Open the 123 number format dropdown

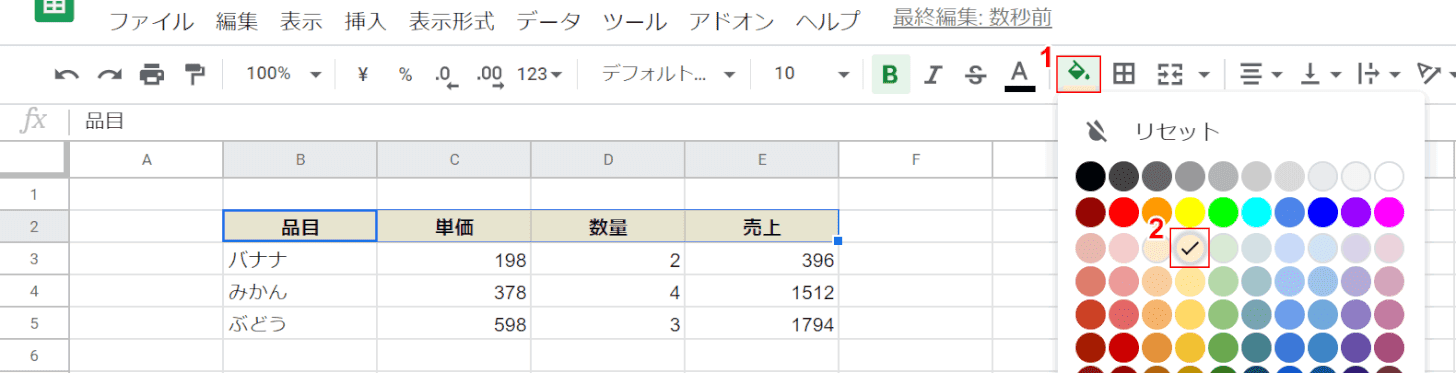coord(540,74)
